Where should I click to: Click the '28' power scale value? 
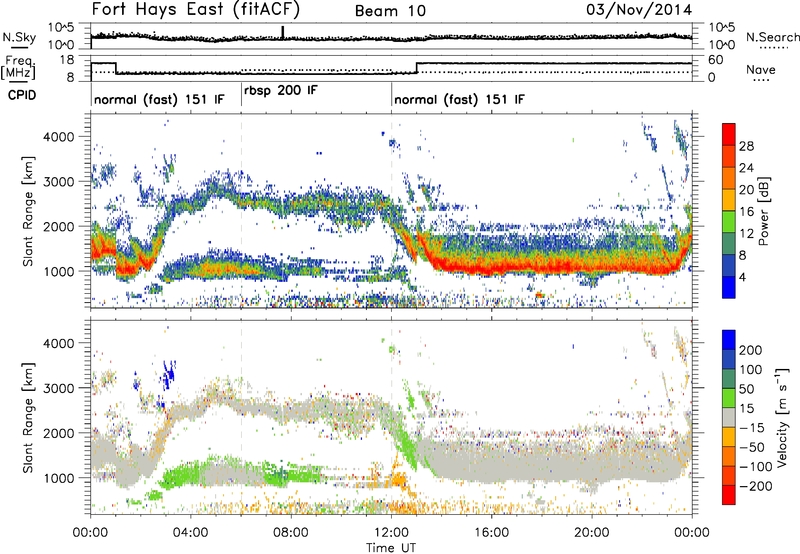(x=746, y=146)
